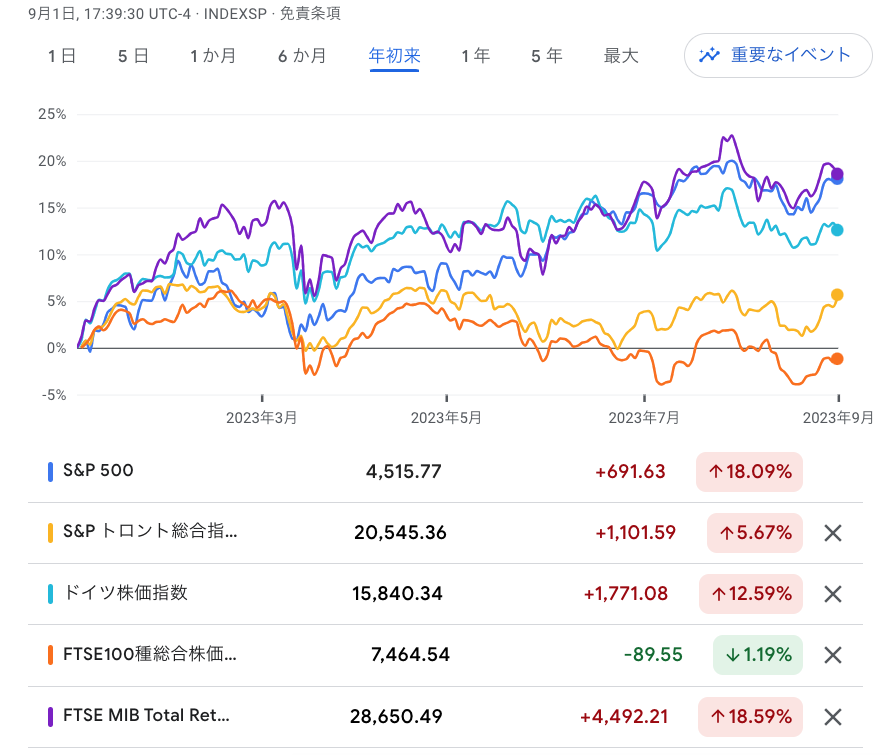Click the purple end-point dot on chart

click(837, 174)
